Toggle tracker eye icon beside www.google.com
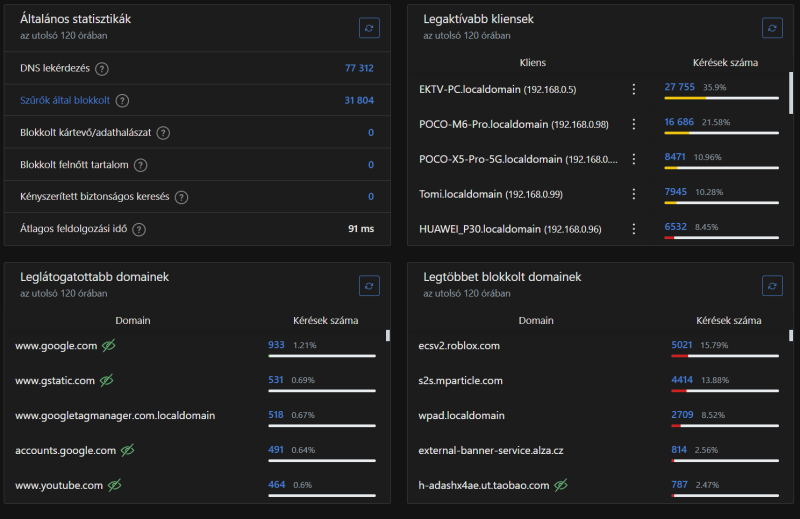This screenshot has width=800, height=519. coord(108,345)
